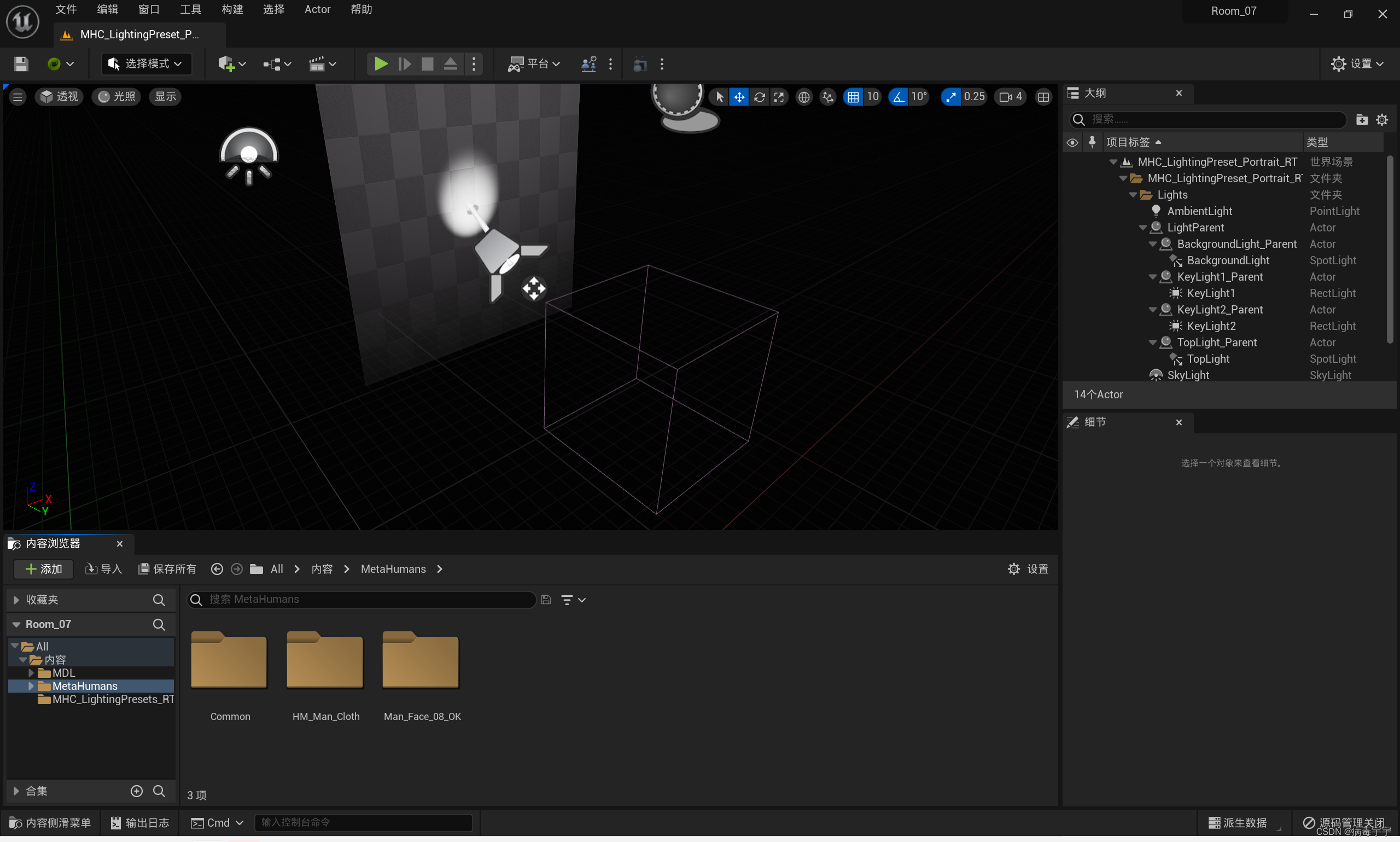Toggle rotation angle snapping
Image resolution: width=1400 pixels, height=842 pixels.
point(899,97)
